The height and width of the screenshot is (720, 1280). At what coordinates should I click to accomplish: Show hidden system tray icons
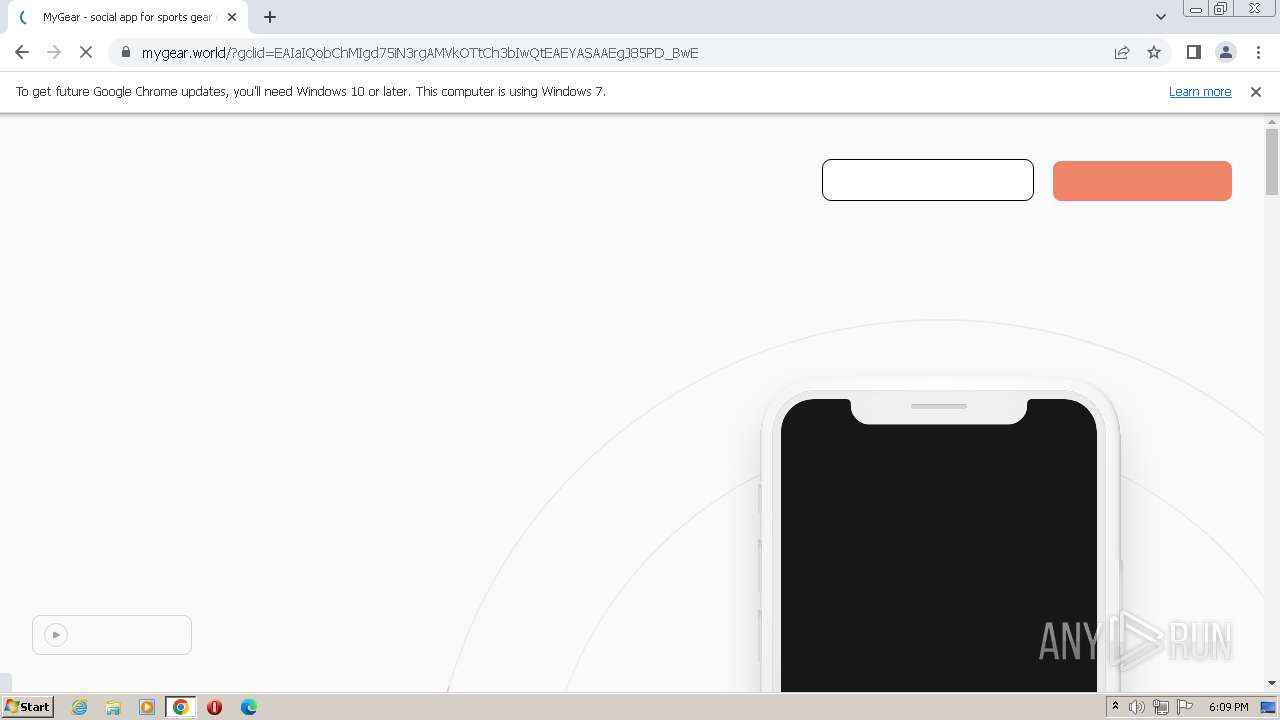[x=1115, y=707]
